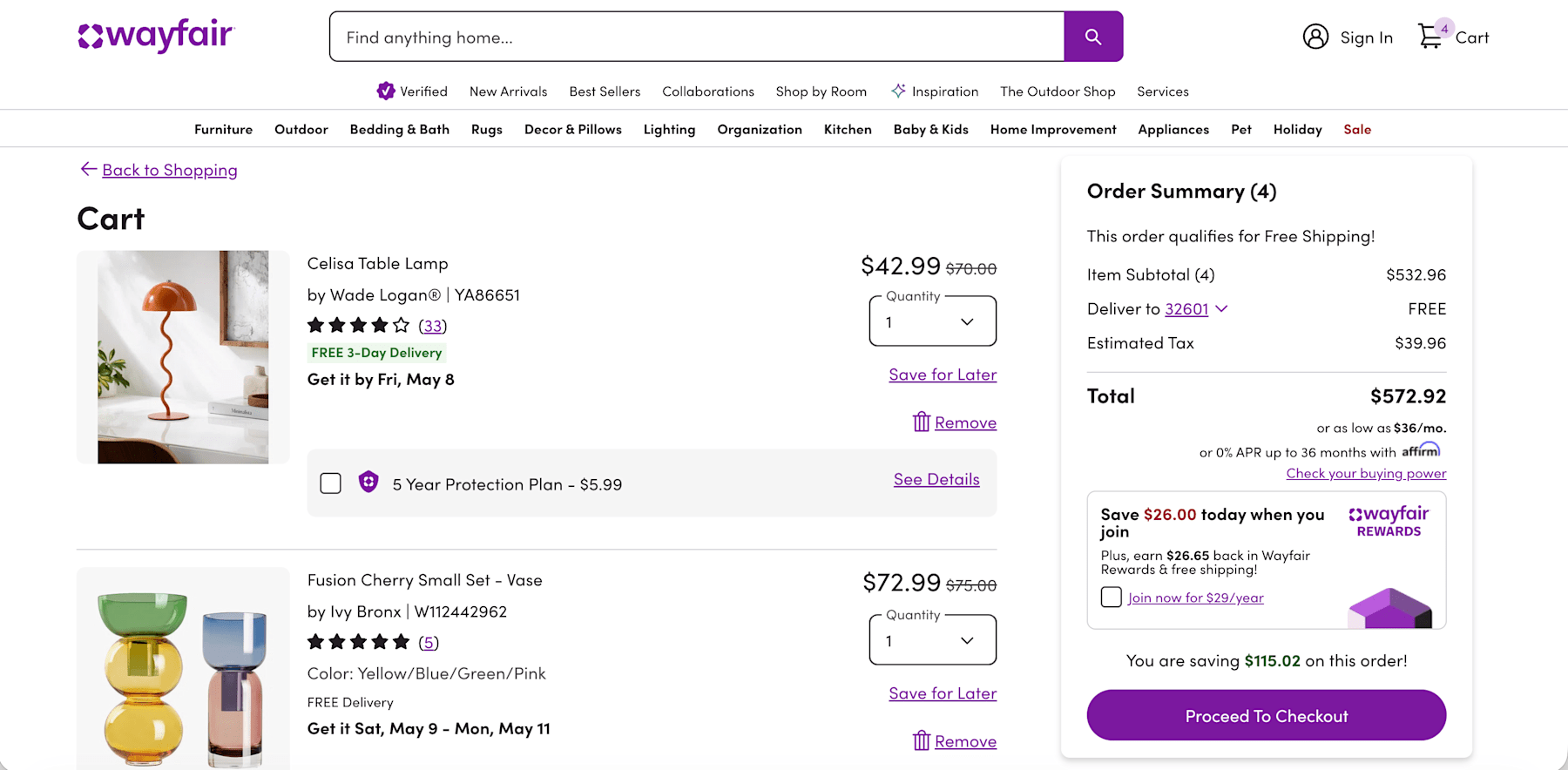The height and width of the screenshot is (770, 1568).
Task: Click the 32601 zip code link
Action: pos(1186,308)
